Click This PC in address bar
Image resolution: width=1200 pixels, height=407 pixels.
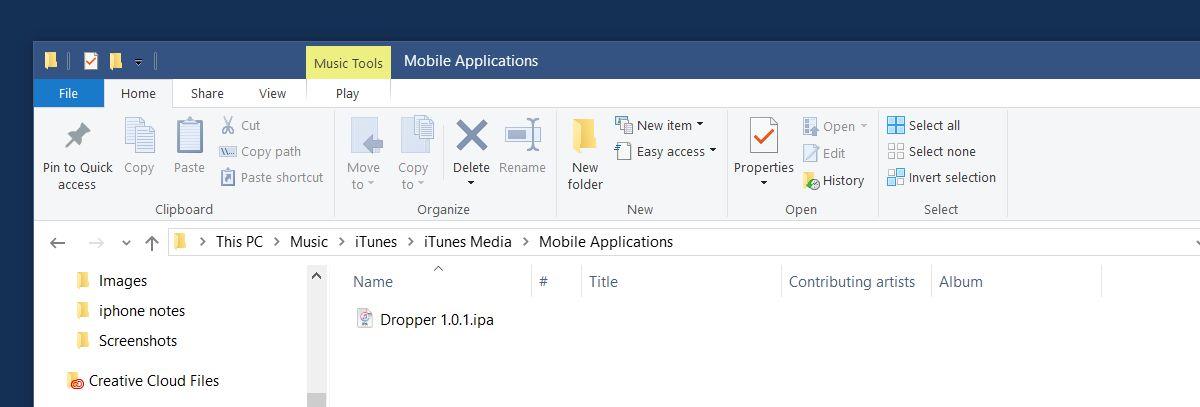(240, 241)
